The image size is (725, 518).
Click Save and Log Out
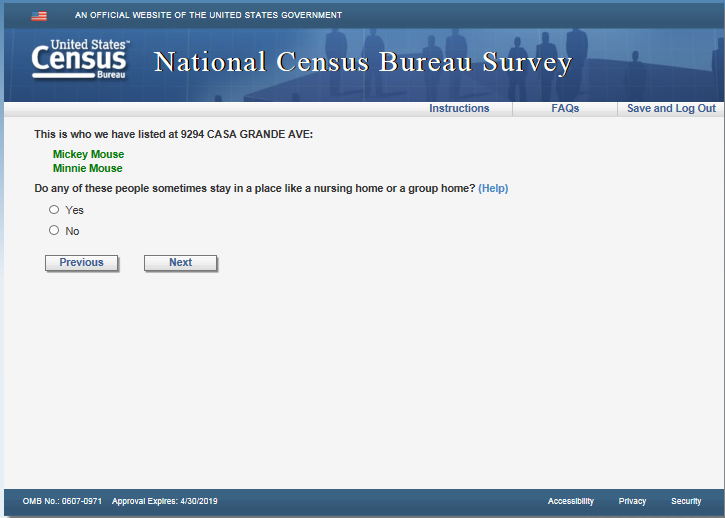point(671,108)
